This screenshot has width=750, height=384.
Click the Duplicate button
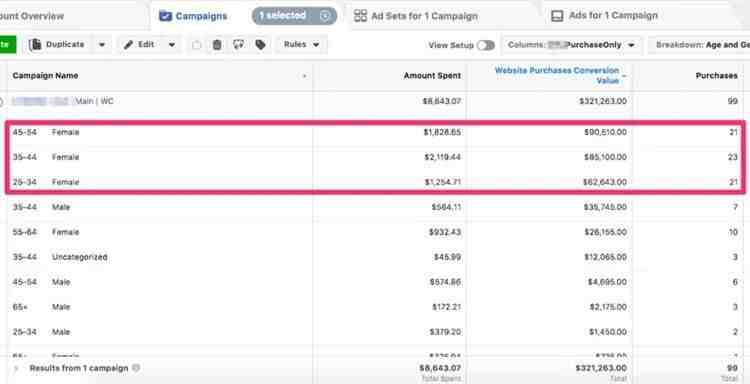pyautogui.click(x=57, y=44)
